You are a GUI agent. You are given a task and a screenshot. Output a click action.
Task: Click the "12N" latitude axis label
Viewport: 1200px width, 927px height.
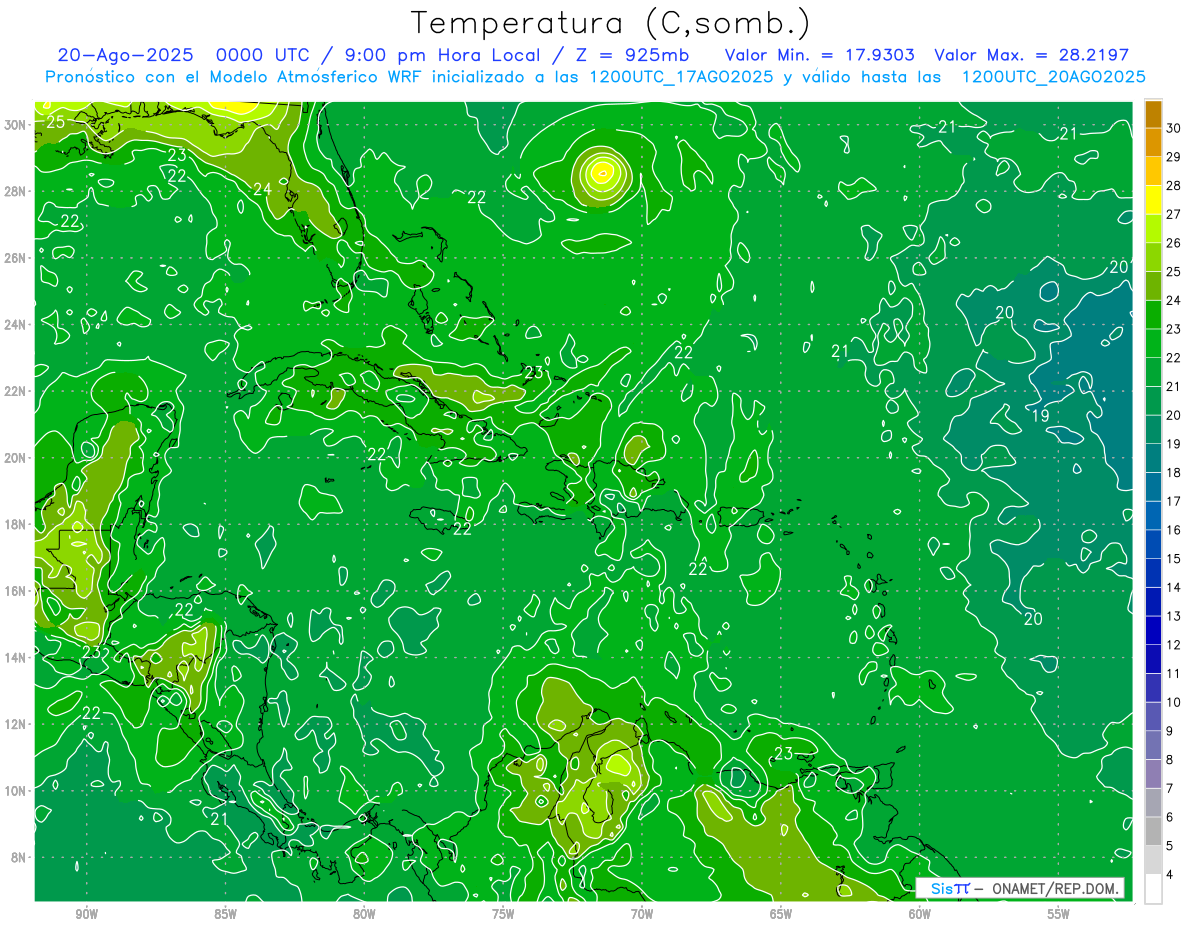15,724
